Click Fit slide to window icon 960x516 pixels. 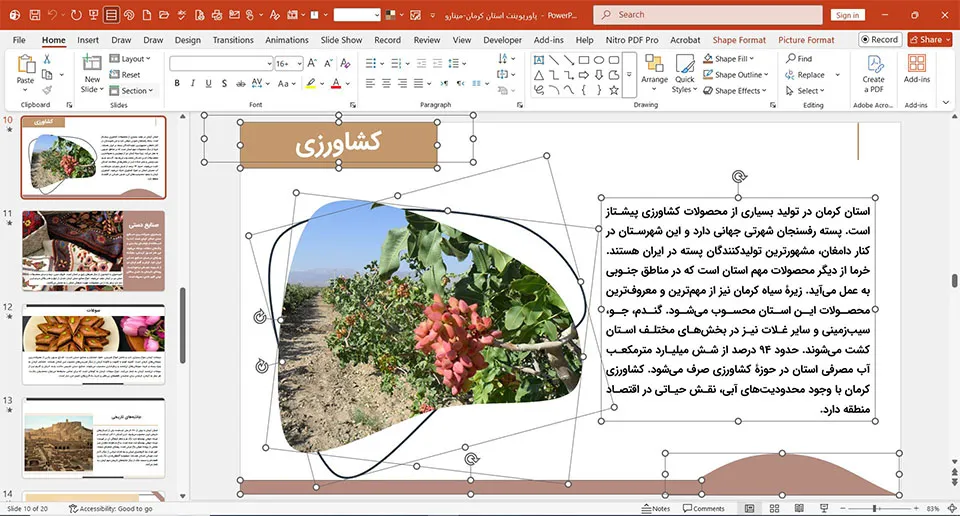(x=952, y=509)
